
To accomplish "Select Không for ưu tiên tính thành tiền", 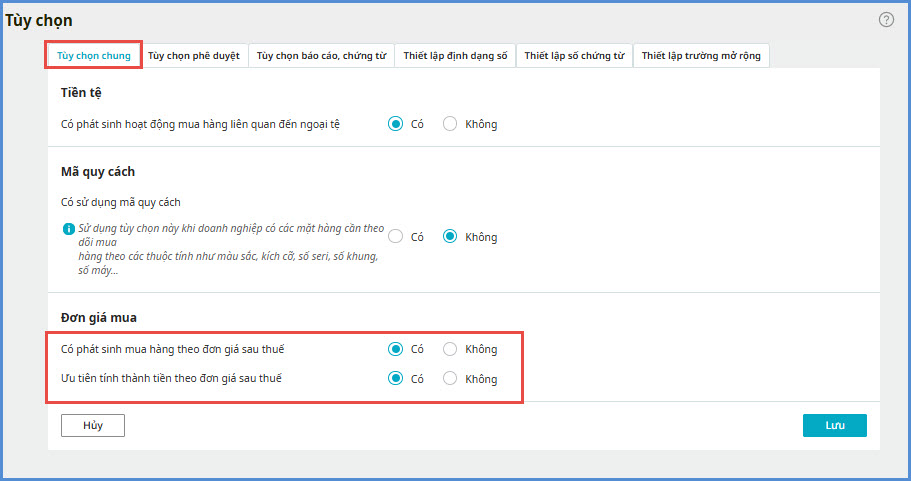I will (x=450, y=378).
